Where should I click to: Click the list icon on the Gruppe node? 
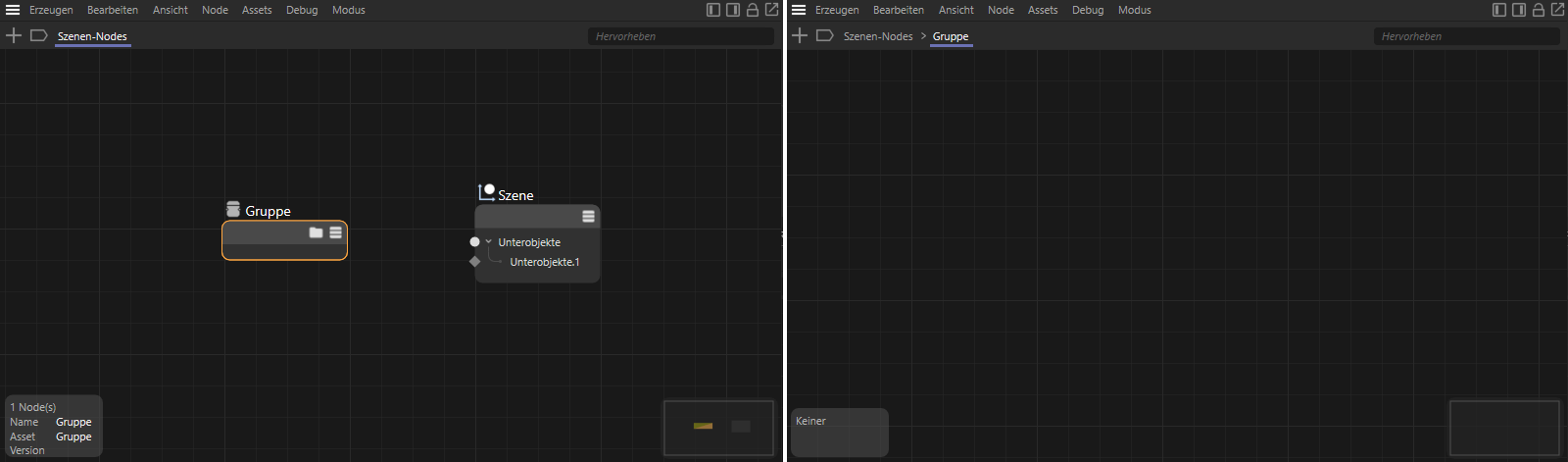point(336,232)
